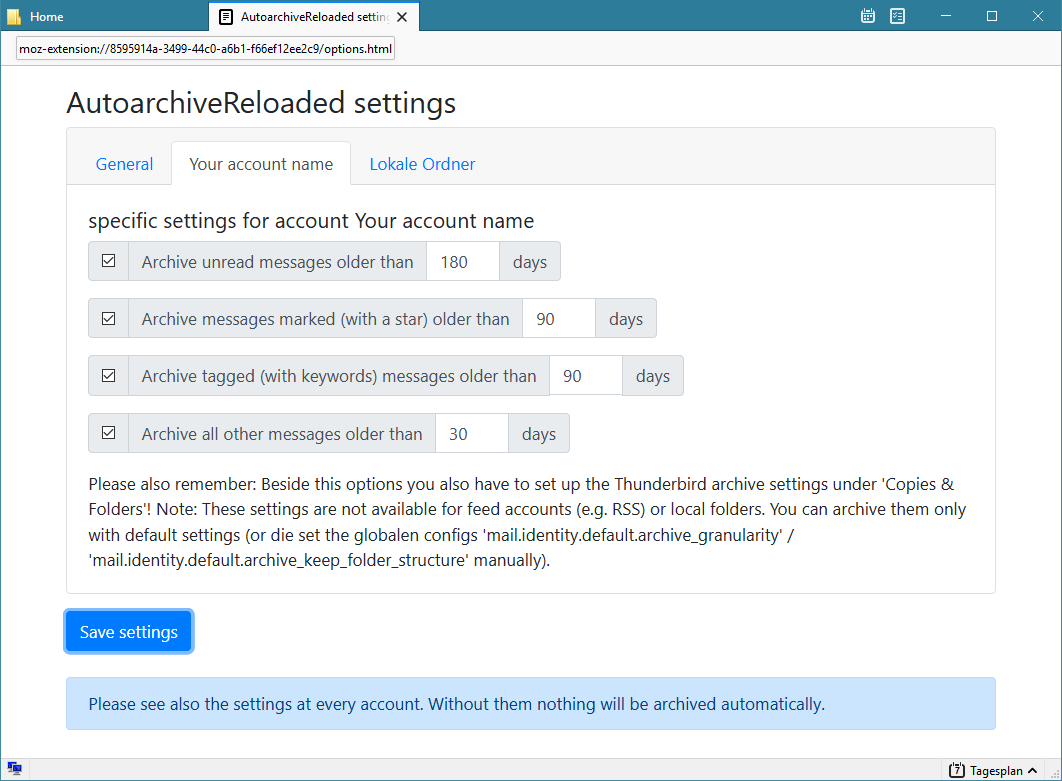Uncheck archive all other messages checkbox

coord(109,433)
